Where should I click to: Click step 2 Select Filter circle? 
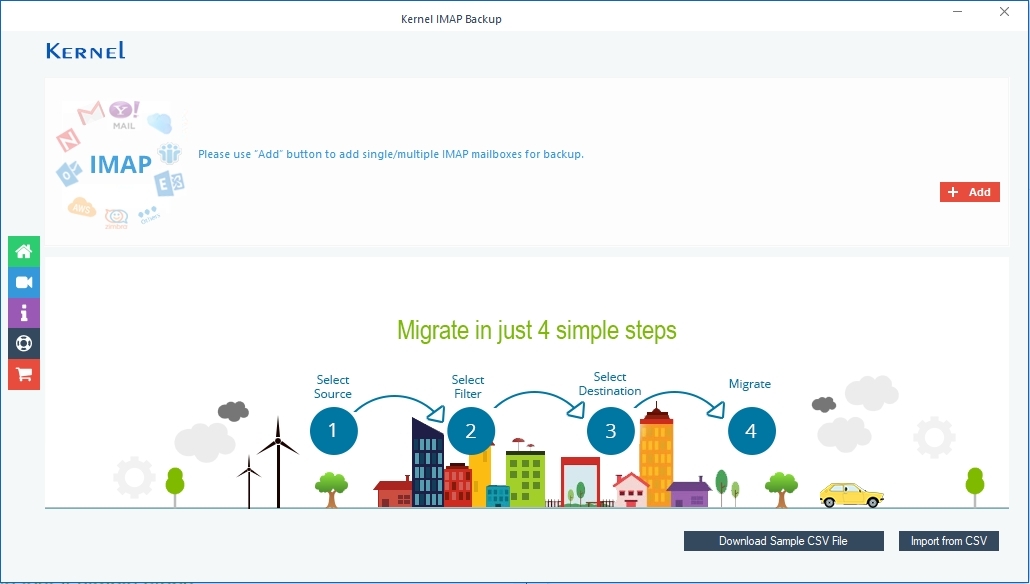471,431
